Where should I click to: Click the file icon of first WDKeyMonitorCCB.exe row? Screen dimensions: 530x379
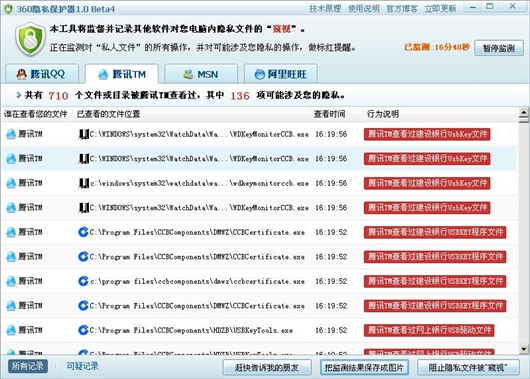point(83,134)
